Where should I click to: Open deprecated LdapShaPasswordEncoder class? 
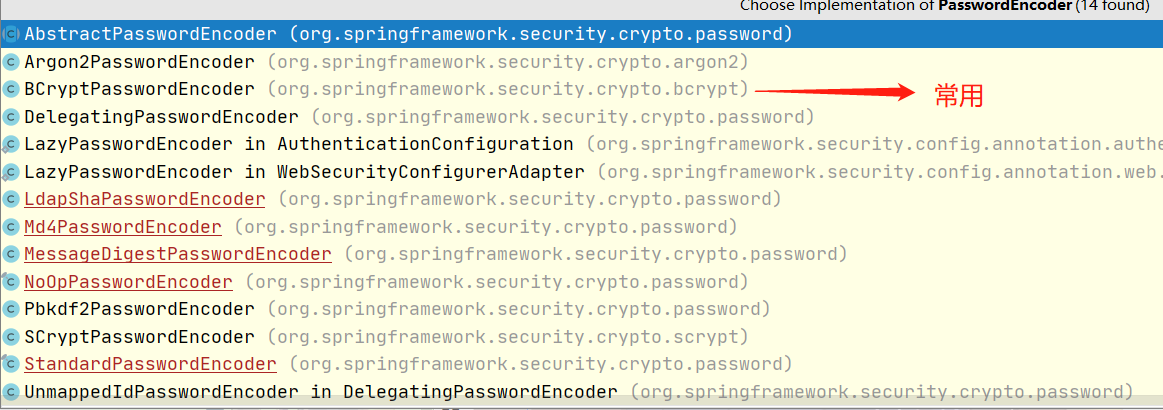pyautogui.click(x=145, y=199)
